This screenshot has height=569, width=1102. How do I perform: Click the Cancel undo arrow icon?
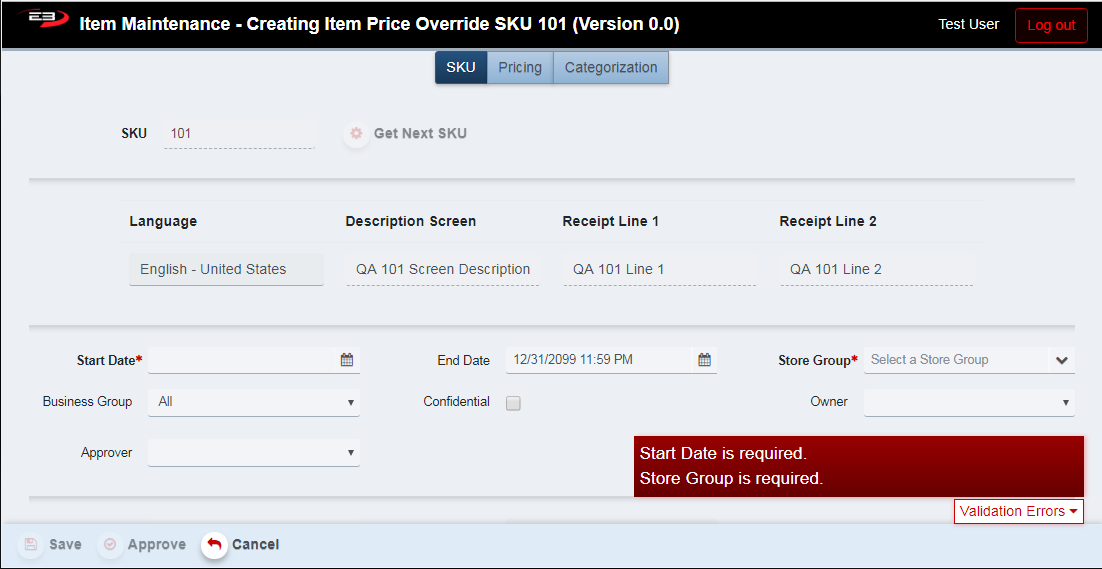click(x=214, y=545)
